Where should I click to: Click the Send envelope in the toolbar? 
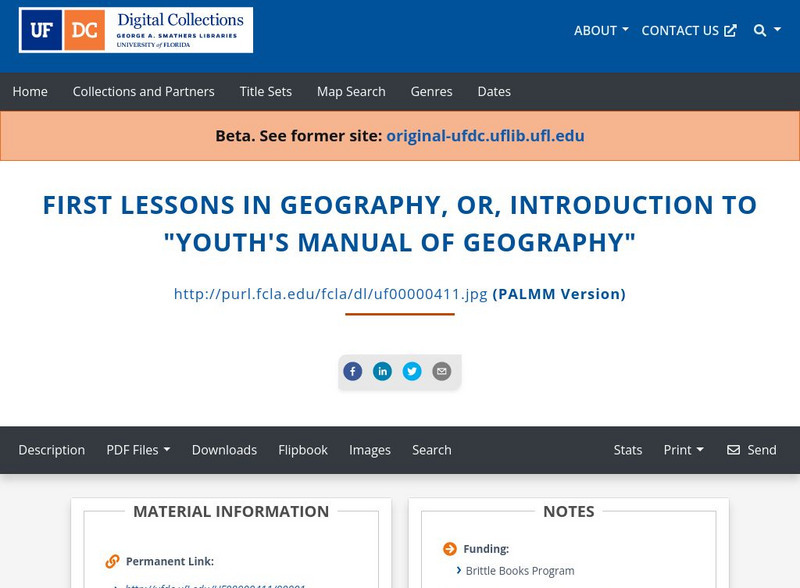coord(751,450)
